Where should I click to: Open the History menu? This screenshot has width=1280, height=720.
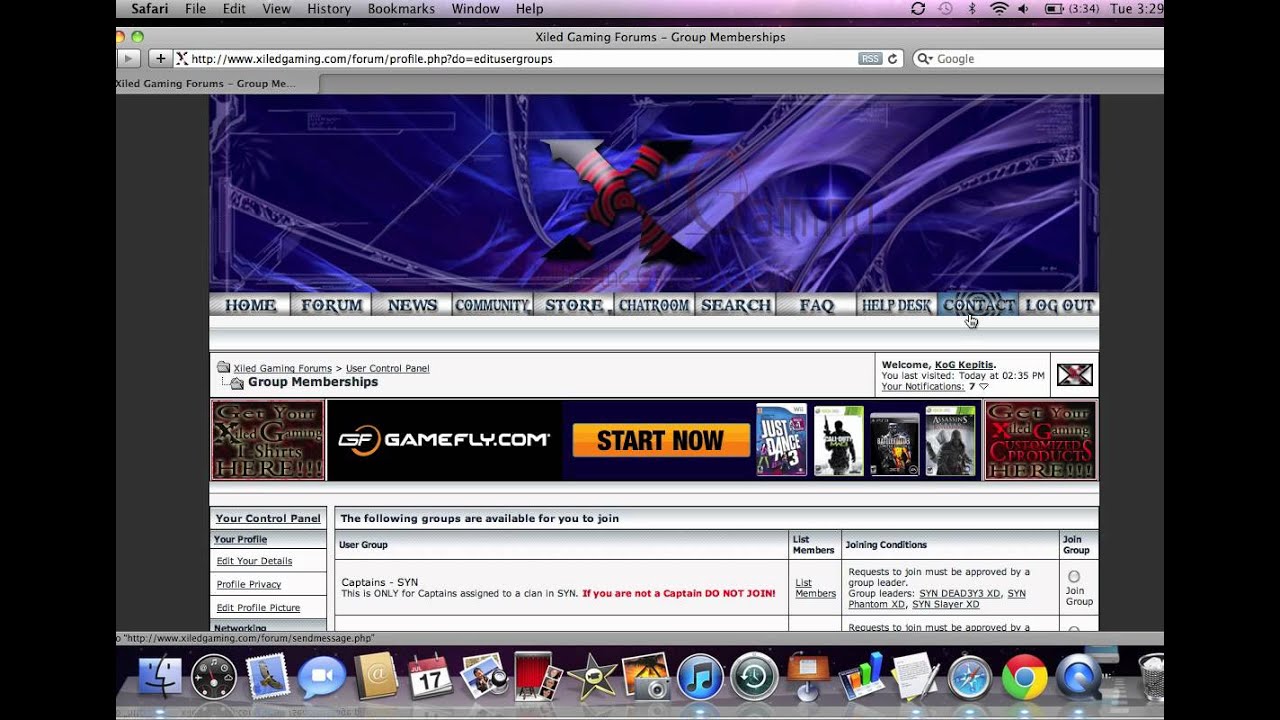coord(329,9)
